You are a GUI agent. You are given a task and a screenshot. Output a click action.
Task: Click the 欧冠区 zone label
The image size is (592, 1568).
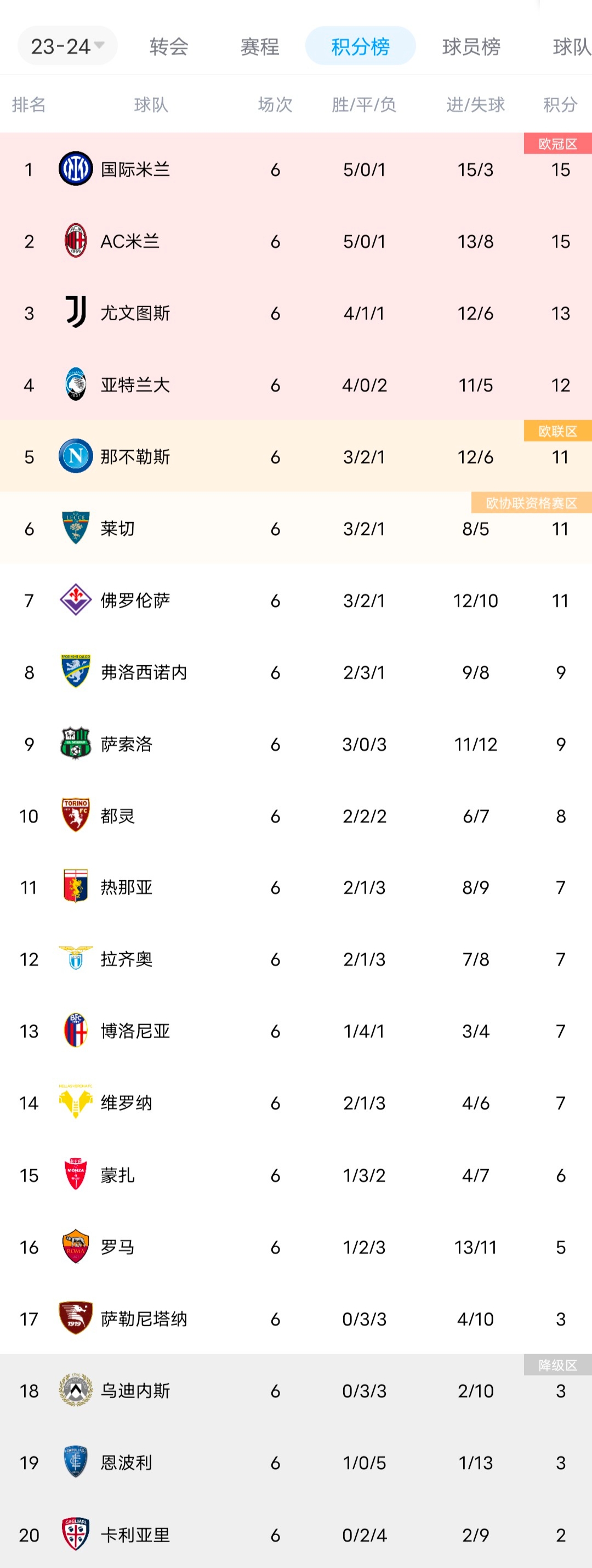[557, 144]
